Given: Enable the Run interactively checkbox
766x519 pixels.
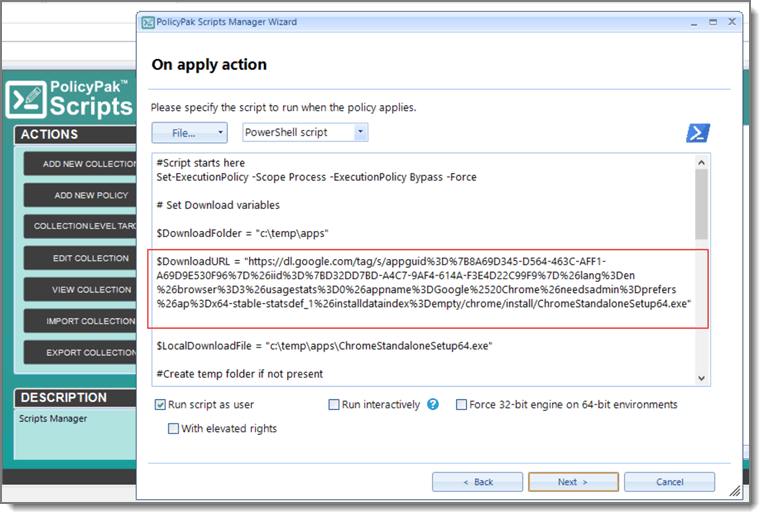Looking at the screenshot, I should [334, 405].
